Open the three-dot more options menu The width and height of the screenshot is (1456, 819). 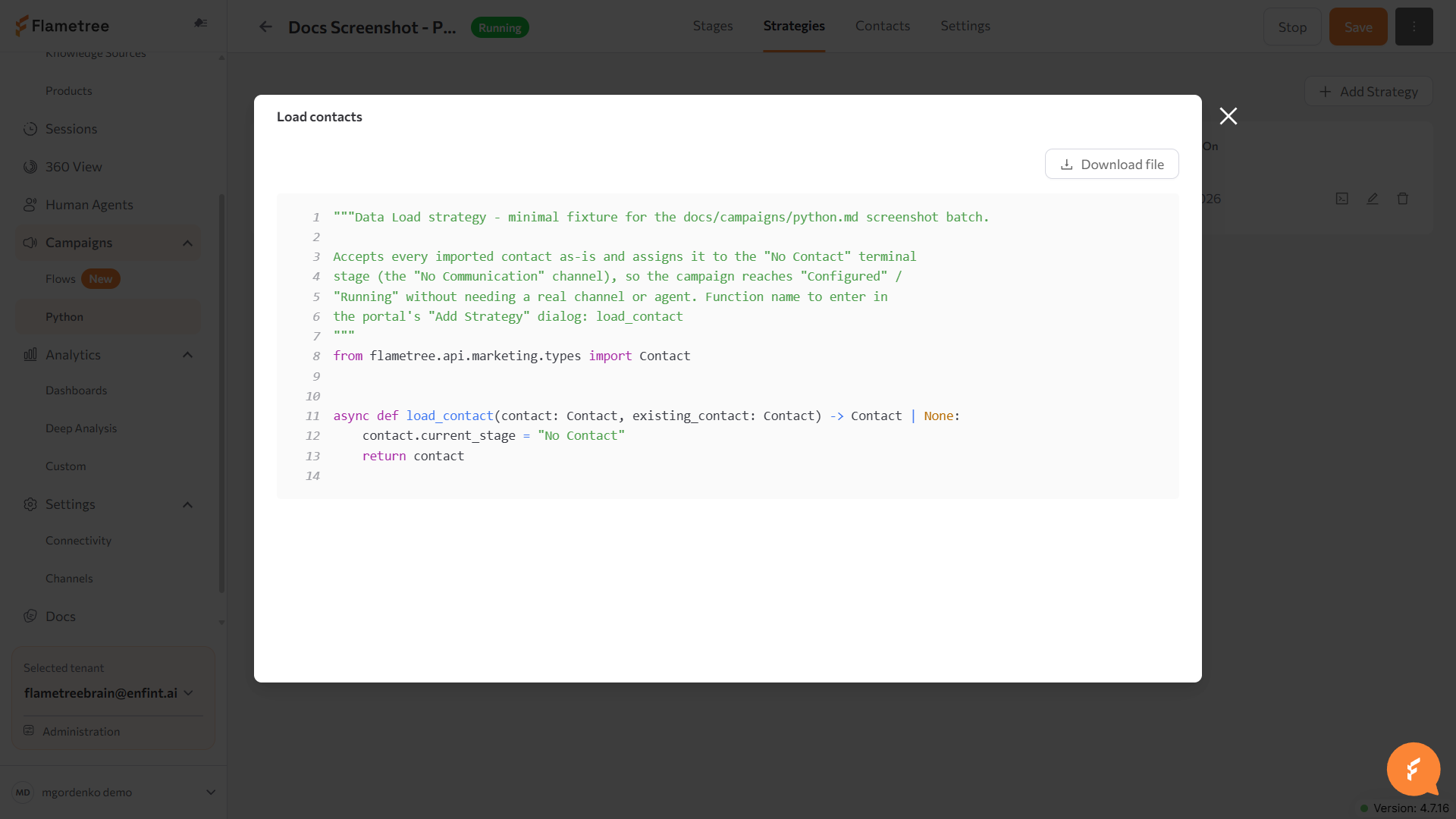(x=1414, y=27)
